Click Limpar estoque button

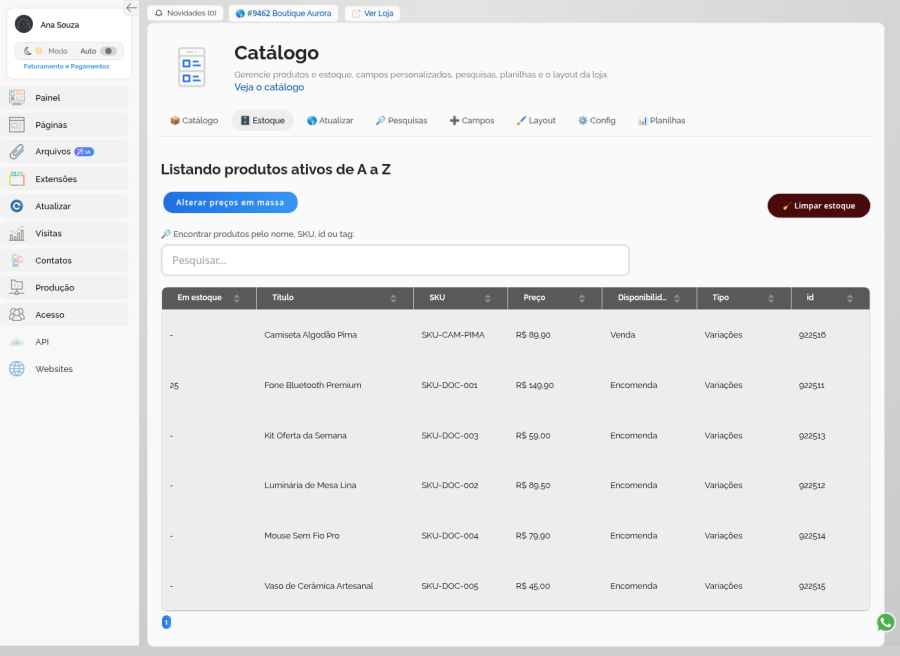pos(818,205)
